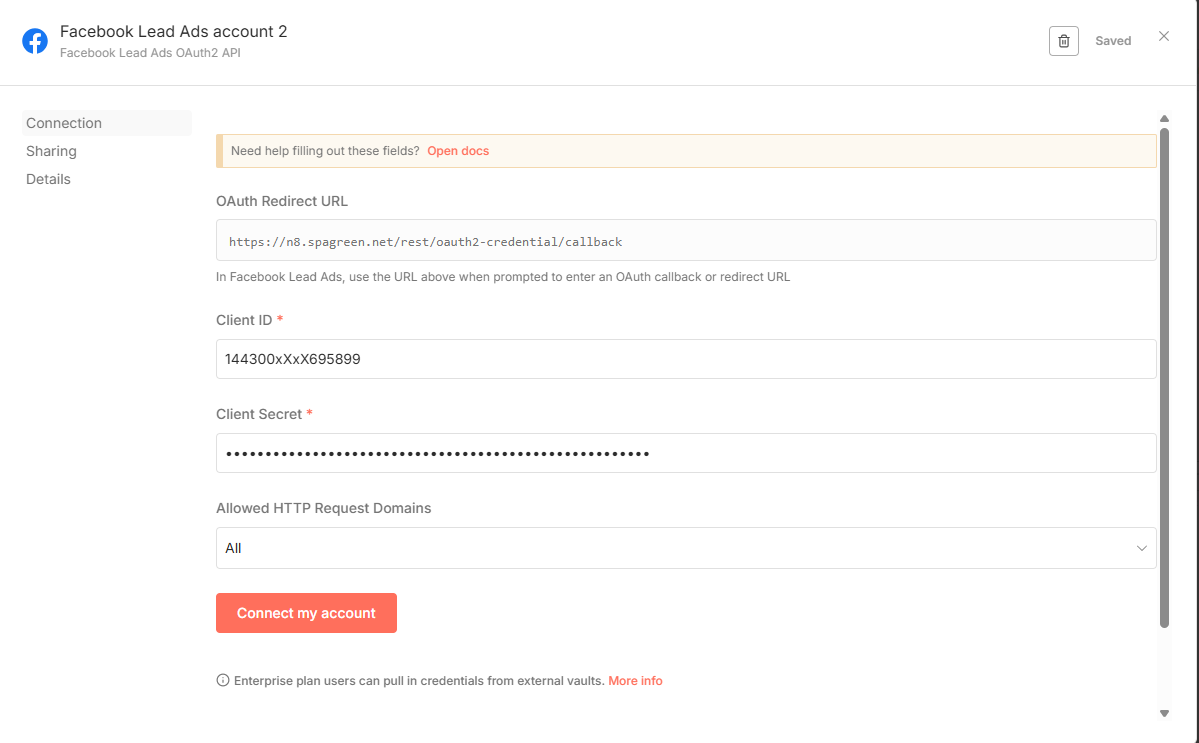Click into the Client ID field
The height and width of the screenshot is (743, 1199).
click(x=686, y=359)
